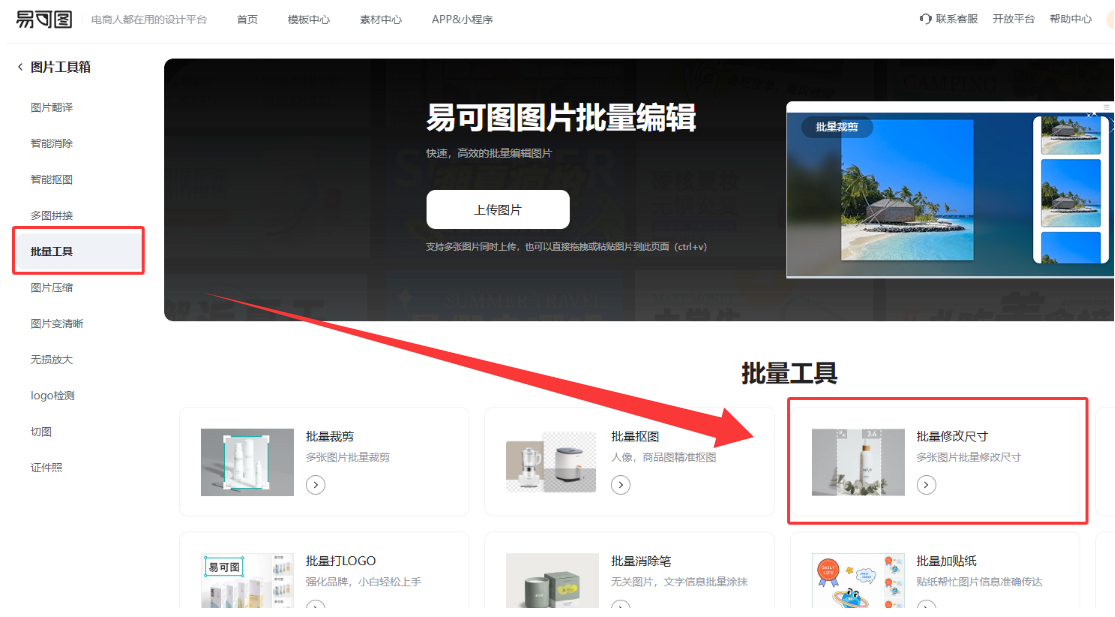Open 批量修改尺寸 via its arrow icon
This screenshot has height=617, width=1115.
927,484
